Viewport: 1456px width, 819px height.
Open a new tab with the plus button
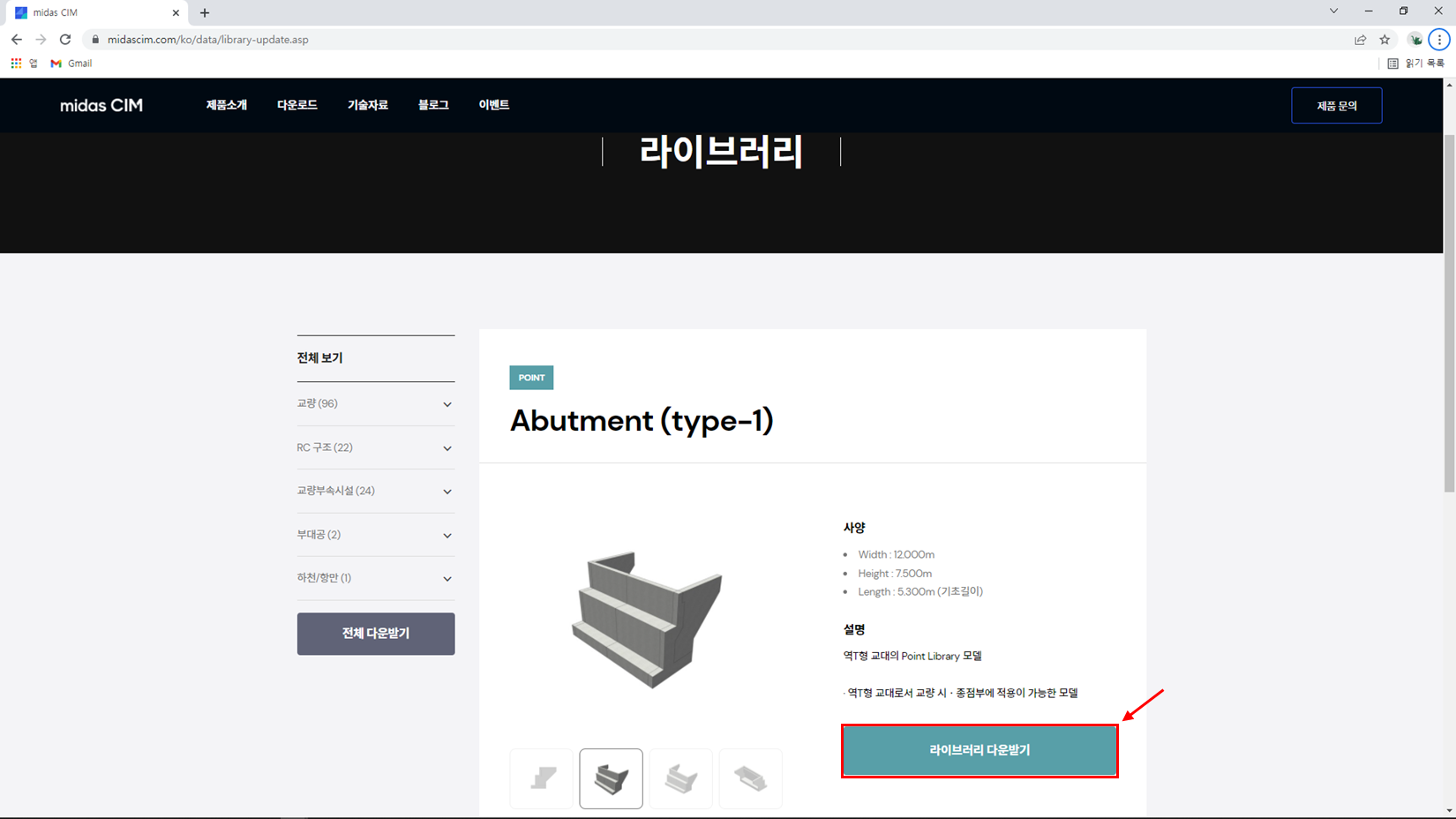tap(205, 12)
